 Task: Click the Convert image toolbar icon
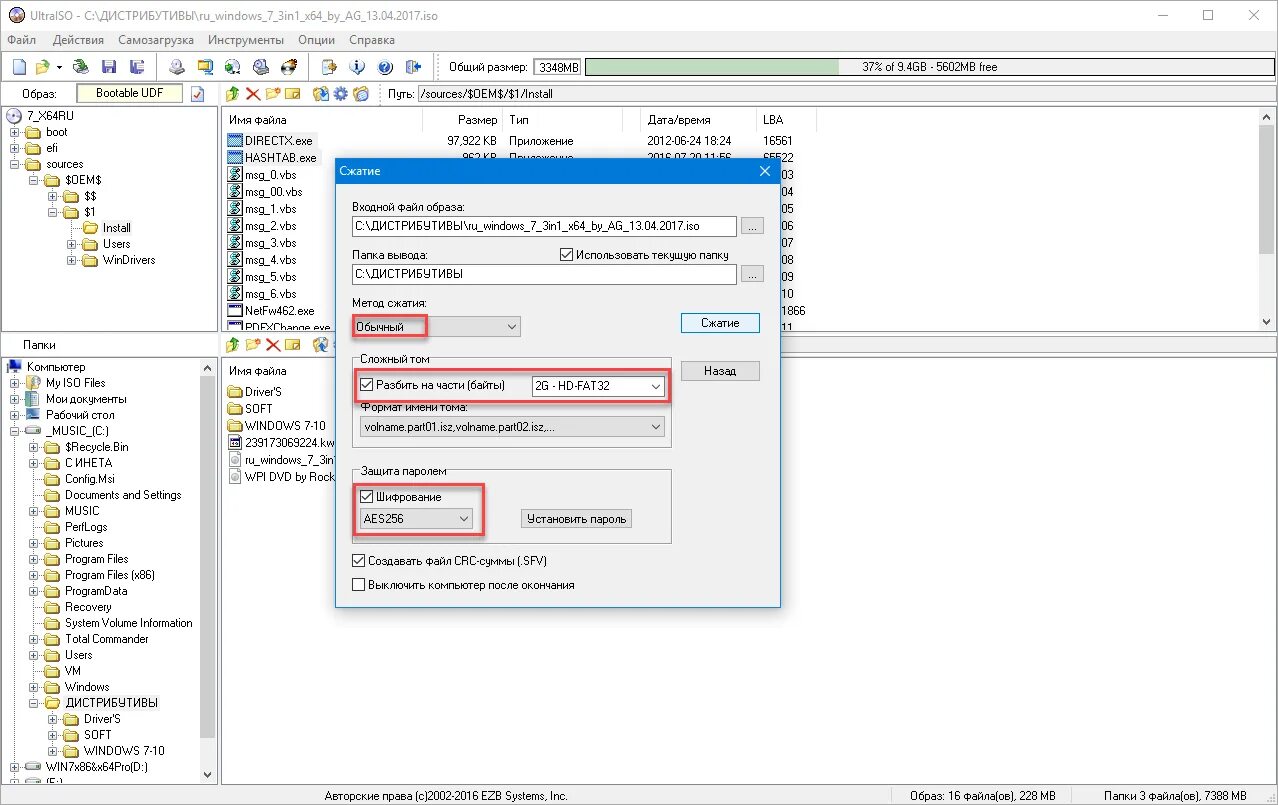click(x=233, y=67)
